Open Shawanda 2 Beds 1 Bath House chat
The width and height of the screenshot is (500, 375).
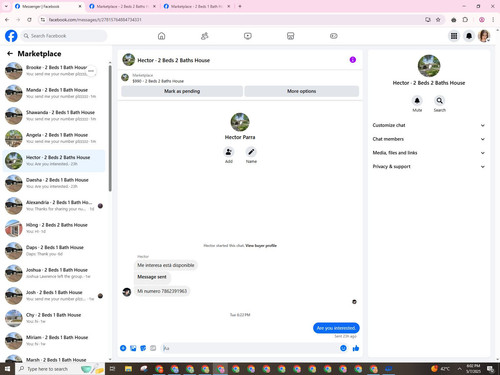coord(54,116)
